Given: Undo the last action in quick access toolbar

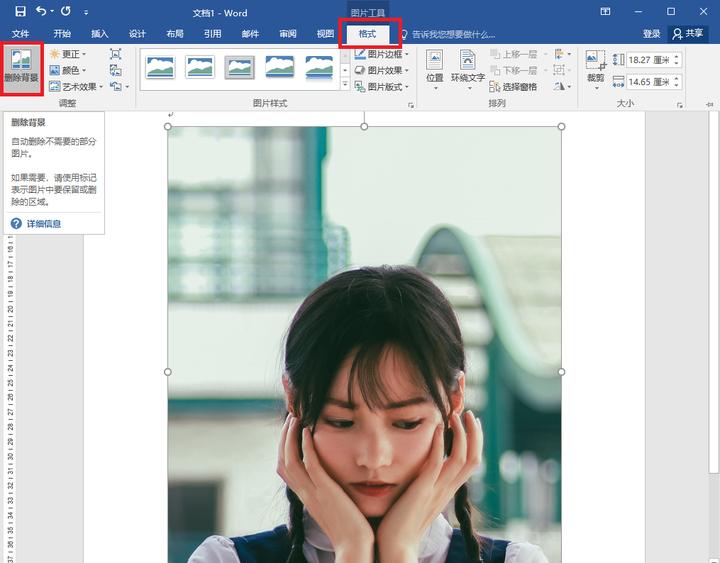Looking at the screenshot, I should click(41, 12).
